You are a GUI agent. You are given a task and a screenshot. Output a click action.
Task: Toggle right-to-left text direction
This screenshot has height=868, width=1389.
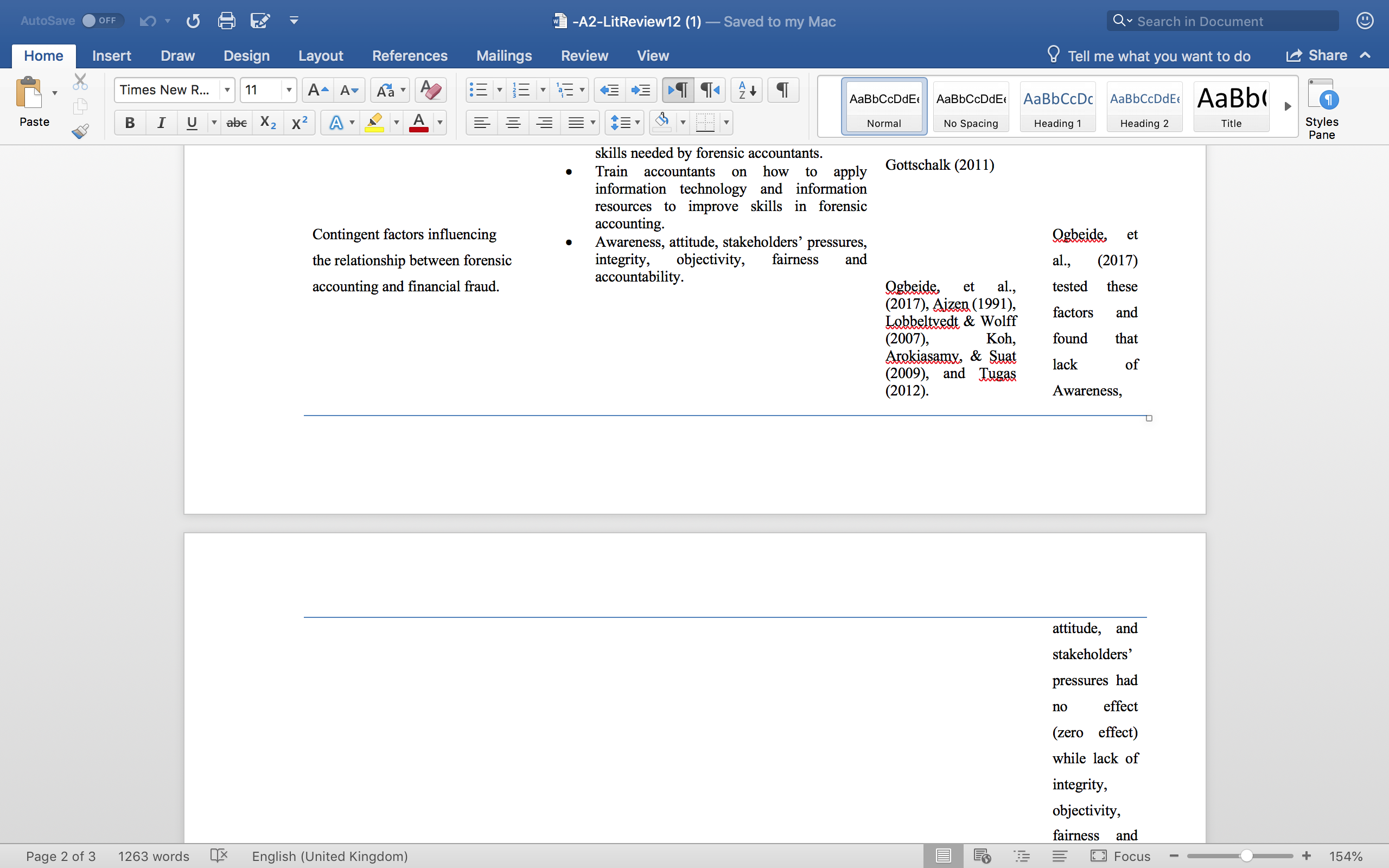(710, 90)
